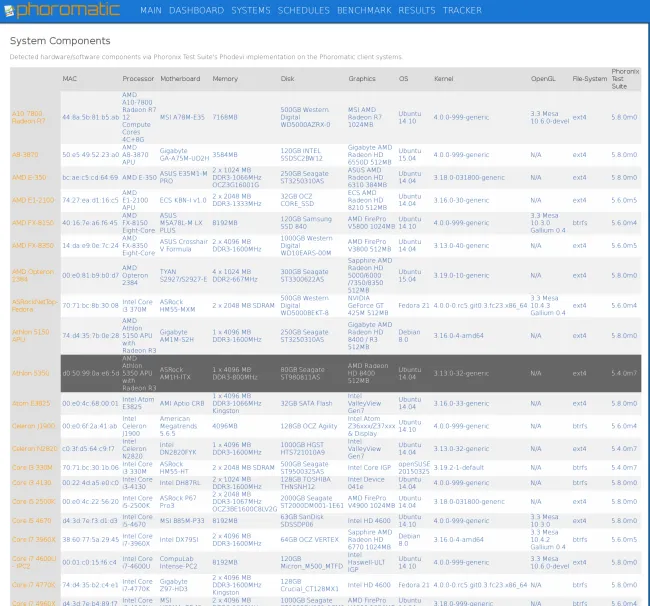
Task: Open the Athlon 5150 APU system link
Action: point(30,335)
